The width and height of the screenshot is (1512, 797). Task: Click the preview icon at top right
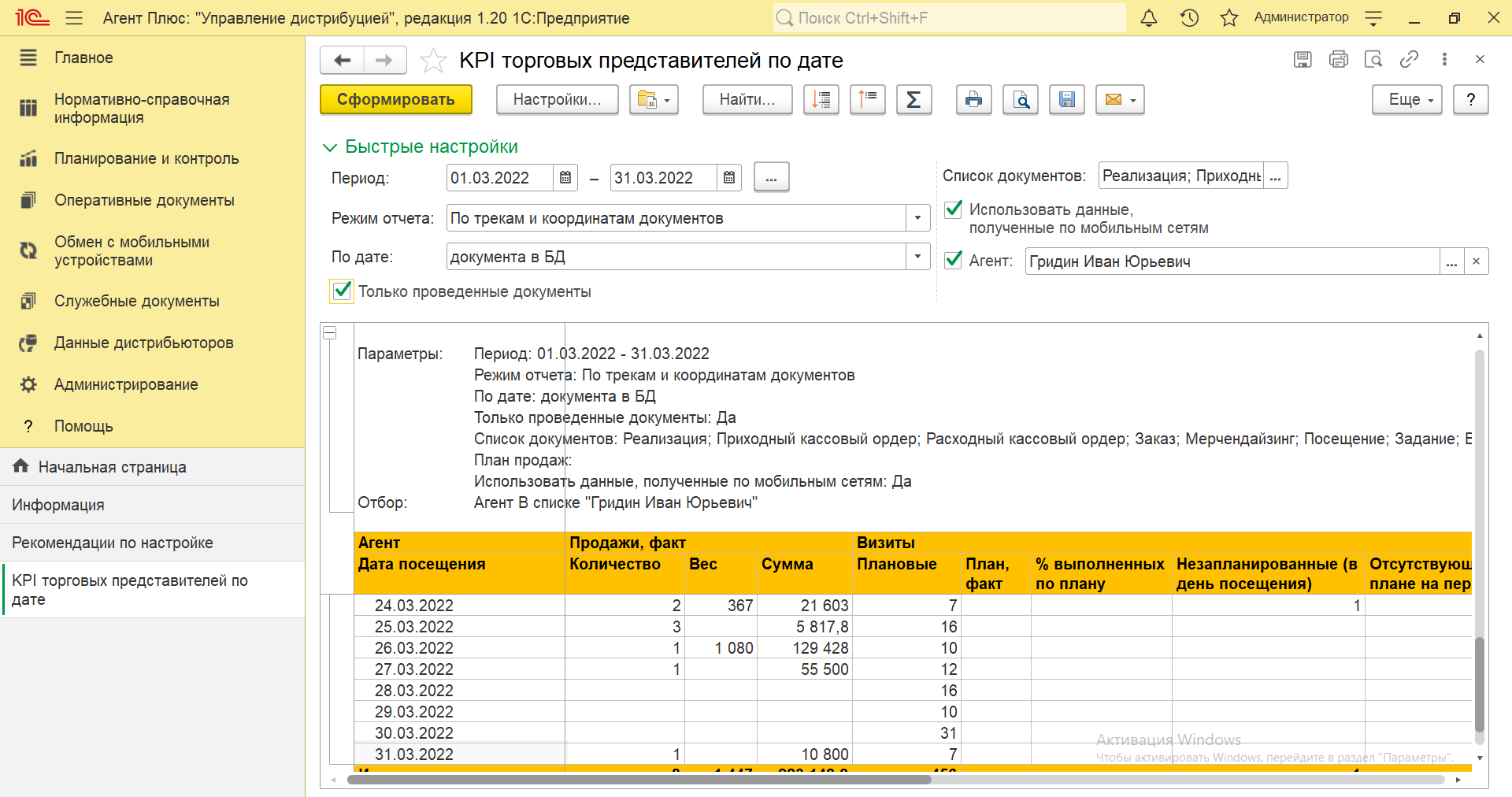[1373, 59]
